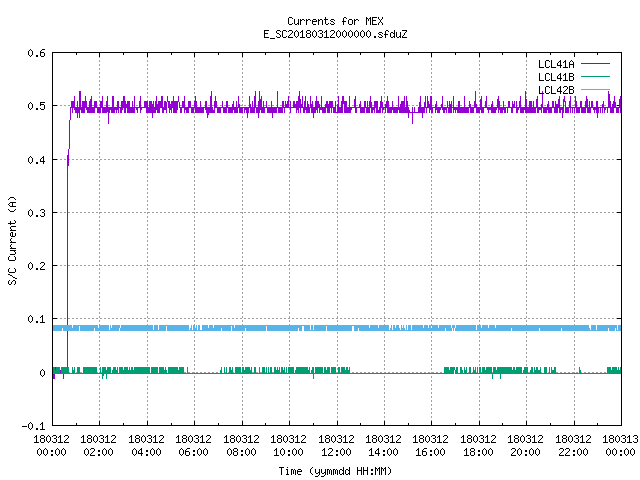The image size is (640, 480).
Task: Click the 180312 20:00 time tick label
Action: click(x=525, y=446)
